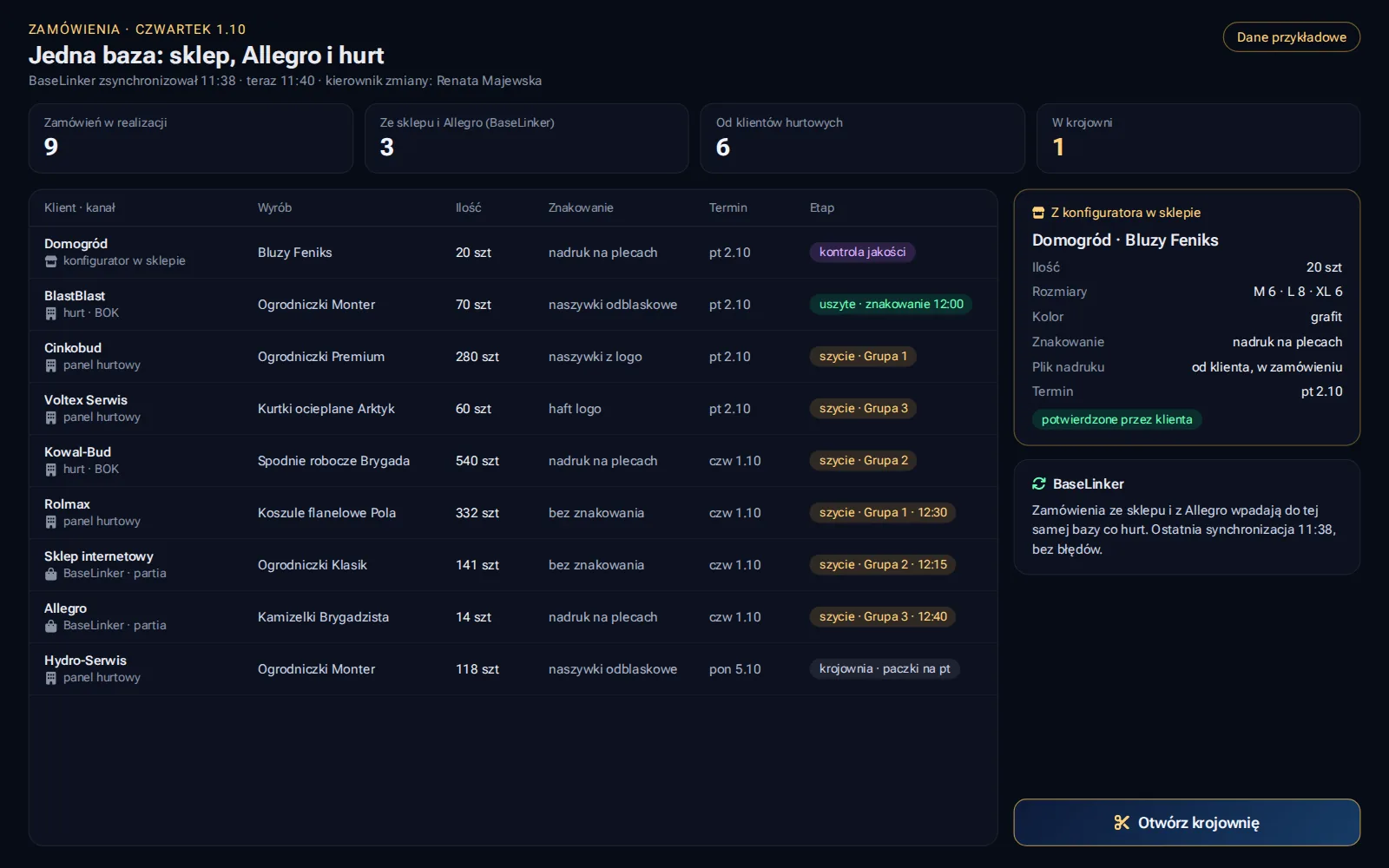The width and height of the screenshot is (1389, 868).
Task: Click the uszyte · znakowanie 12:00 tag
Action: (x=892, y=304)
